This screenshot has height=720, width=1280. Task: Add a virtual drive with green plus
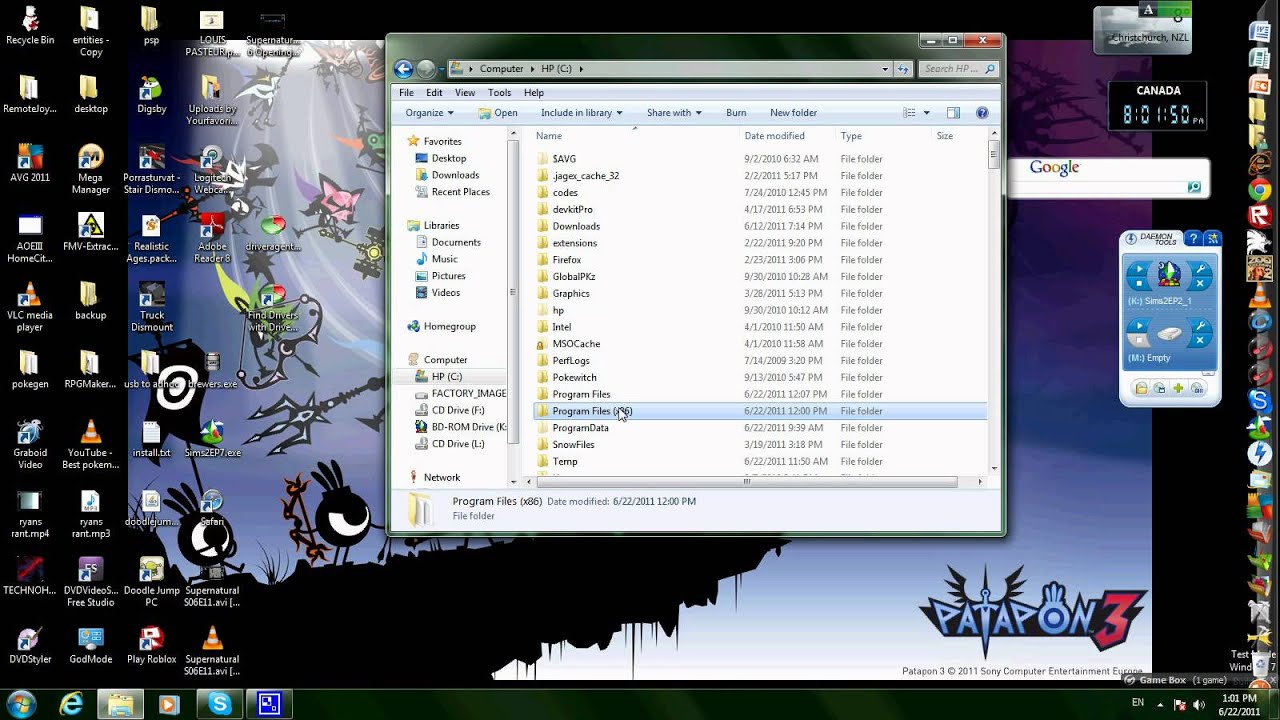point(1177,388)
